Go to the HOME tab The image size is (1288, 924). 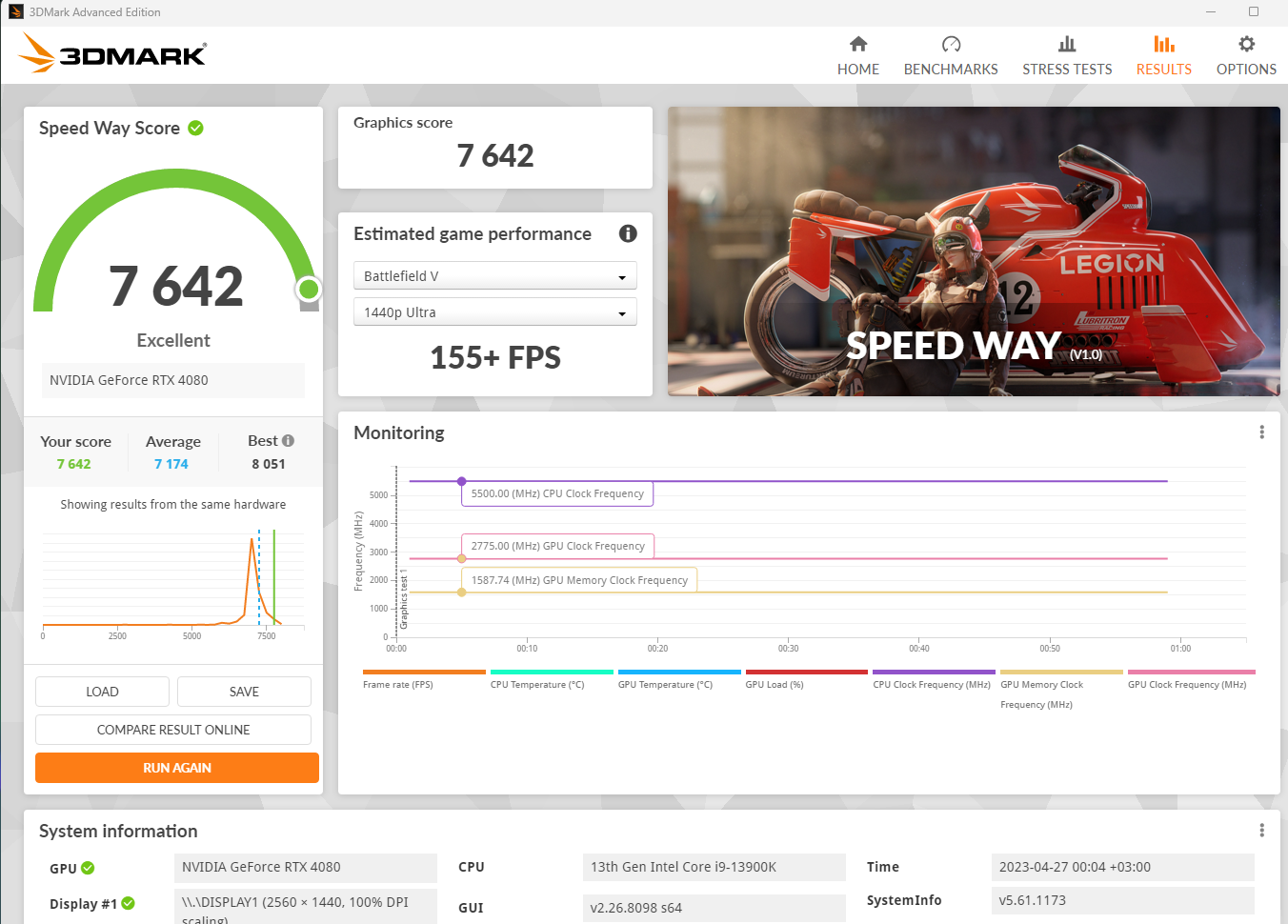pos(858,56)
